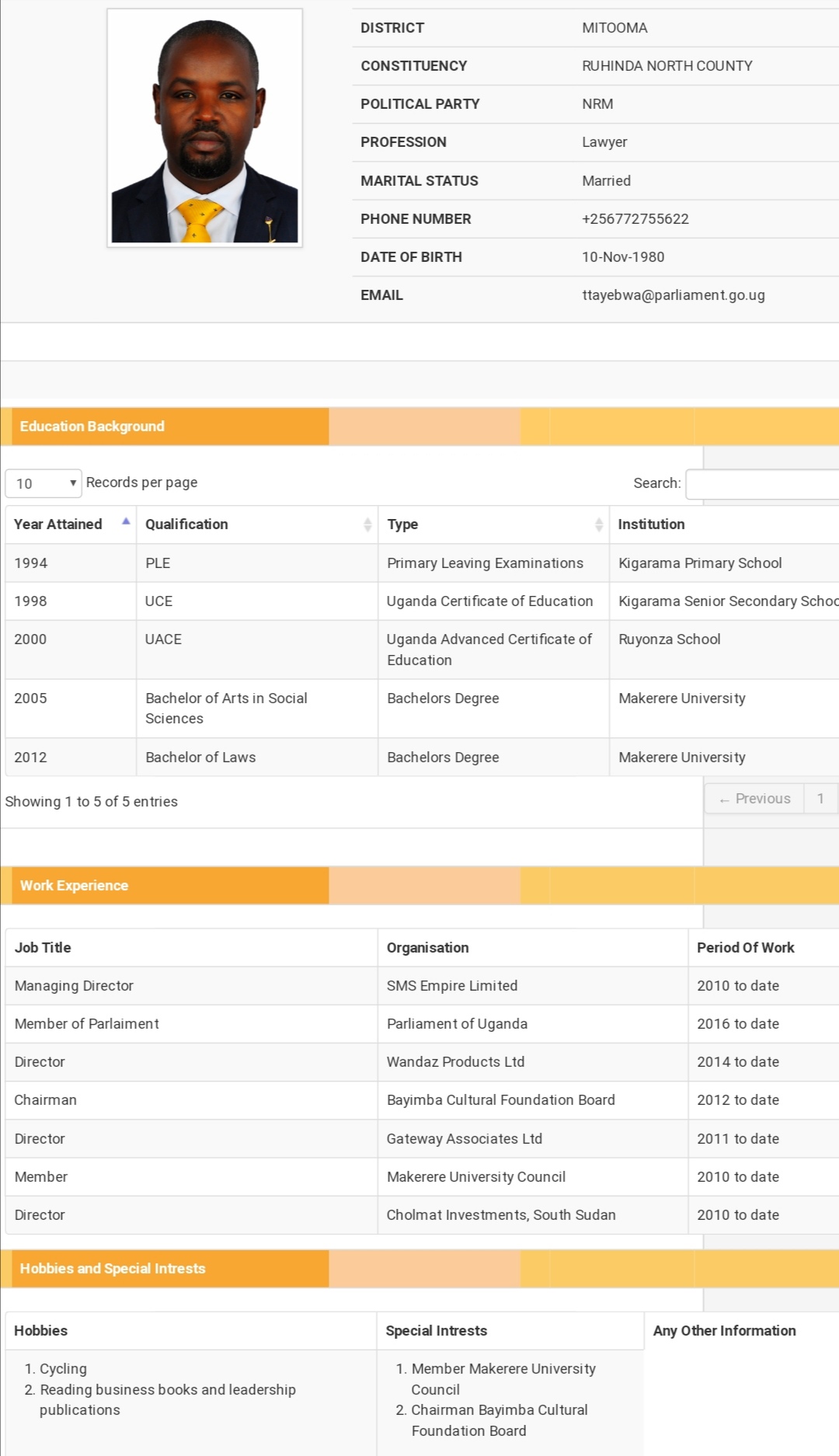
Task: Click the Cycling hobby entry
Action: click(63, 1369)
